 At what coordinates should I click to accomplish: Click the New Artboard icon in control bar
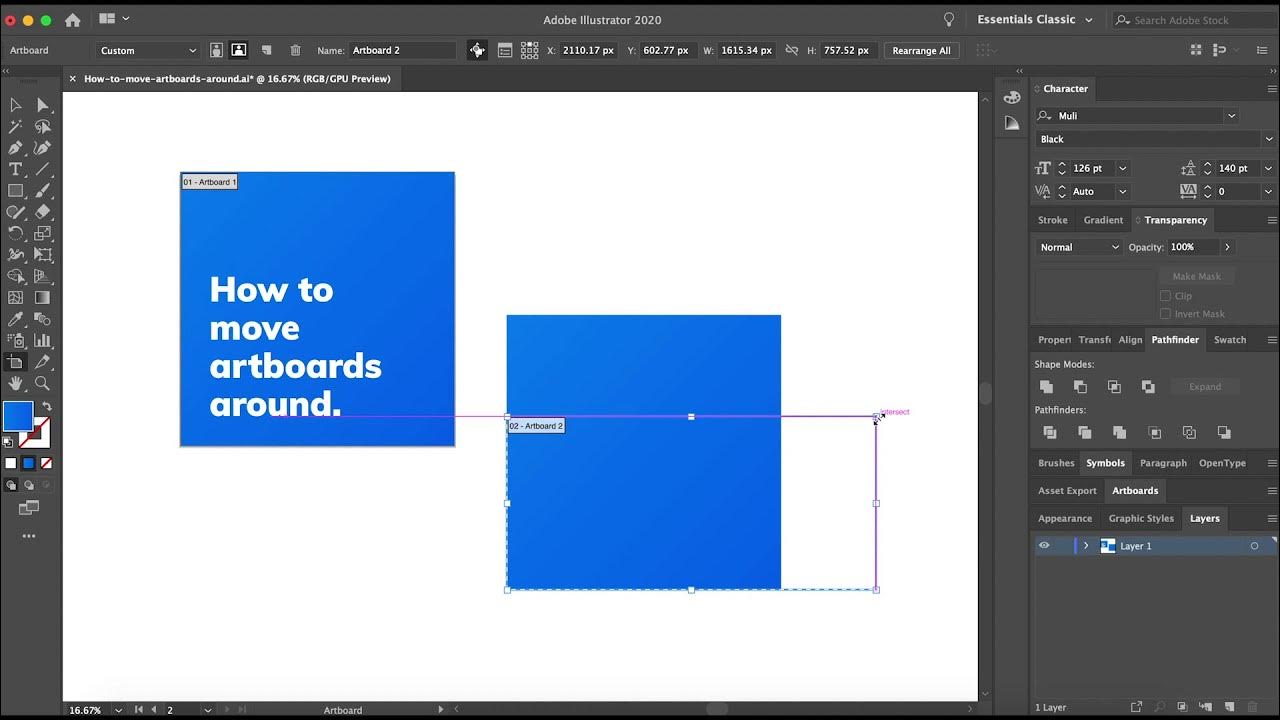click(266, 50)
